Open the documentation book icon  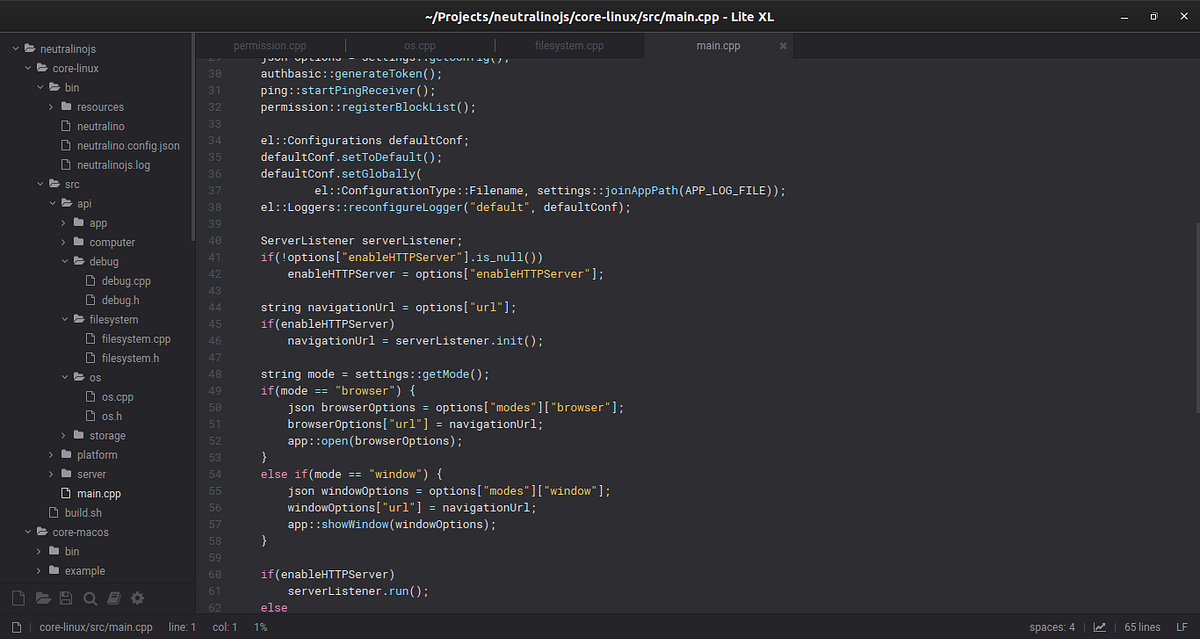click(113, 597)
